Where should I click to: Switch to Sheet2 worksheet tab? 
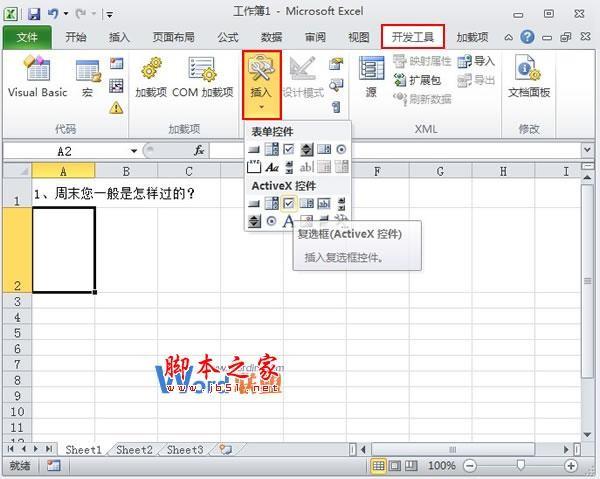134,450
